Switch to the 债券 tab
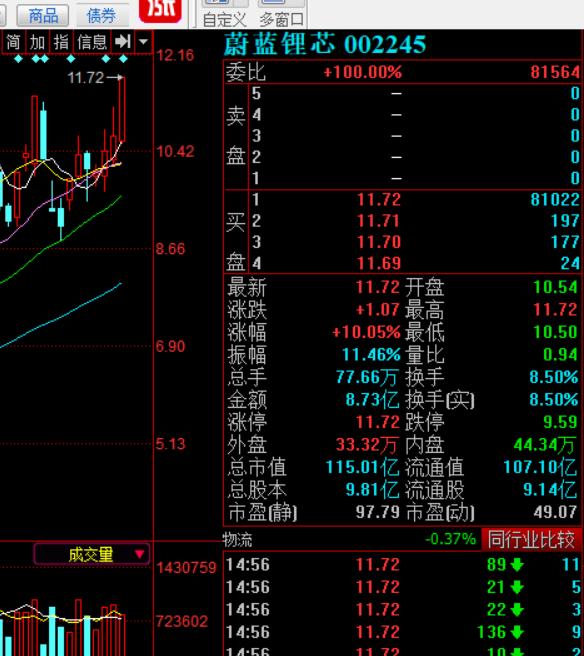 (102, 16)
